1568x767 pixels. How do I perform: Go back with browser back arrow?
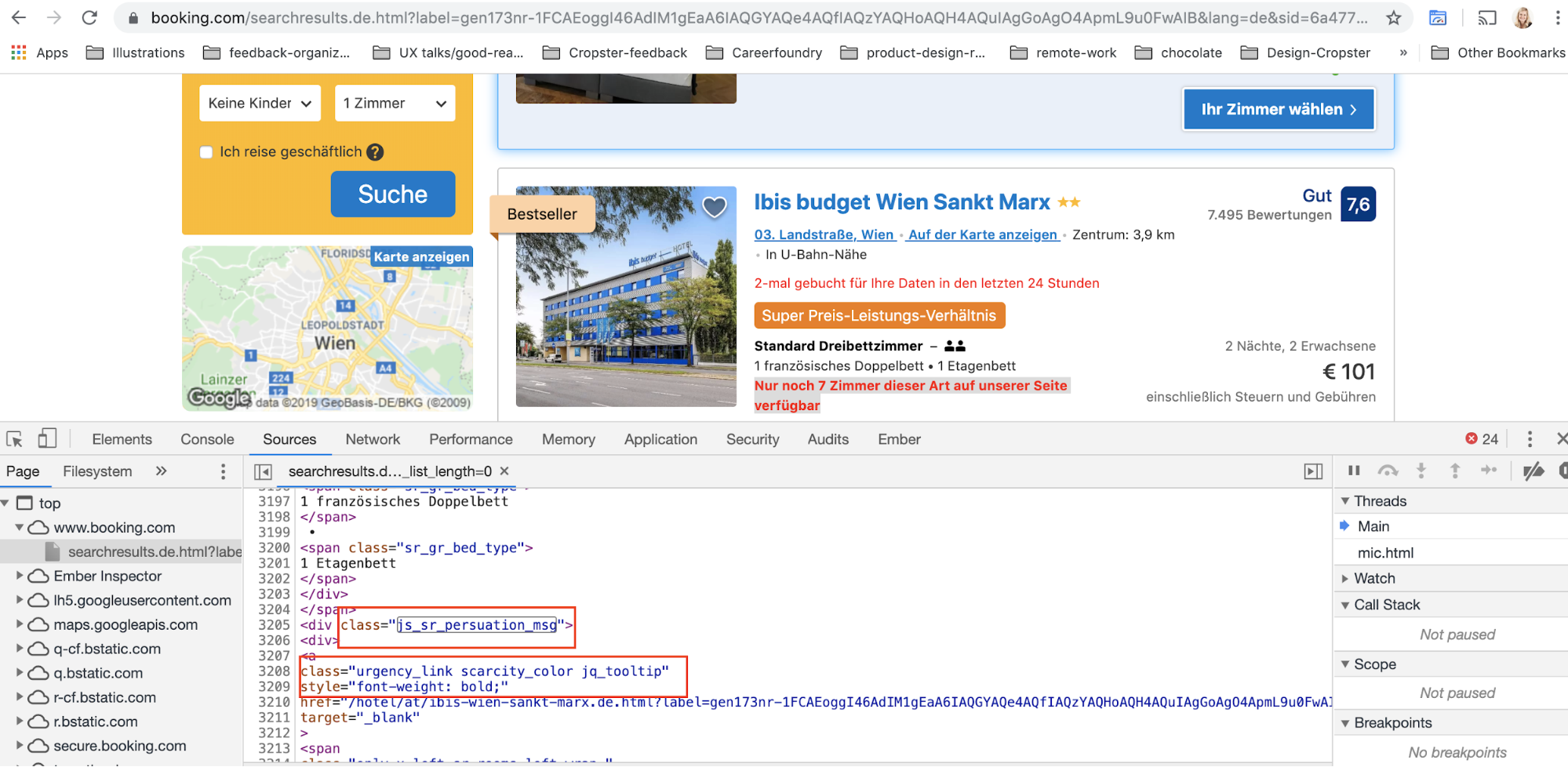(18, 17)
